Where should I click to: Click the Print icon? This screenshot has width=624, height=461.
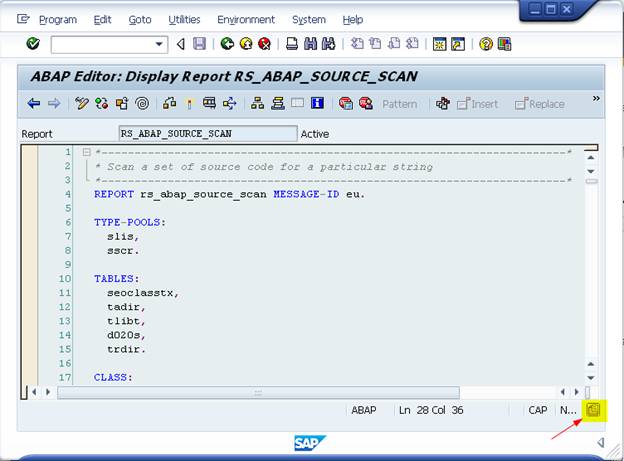292,43
